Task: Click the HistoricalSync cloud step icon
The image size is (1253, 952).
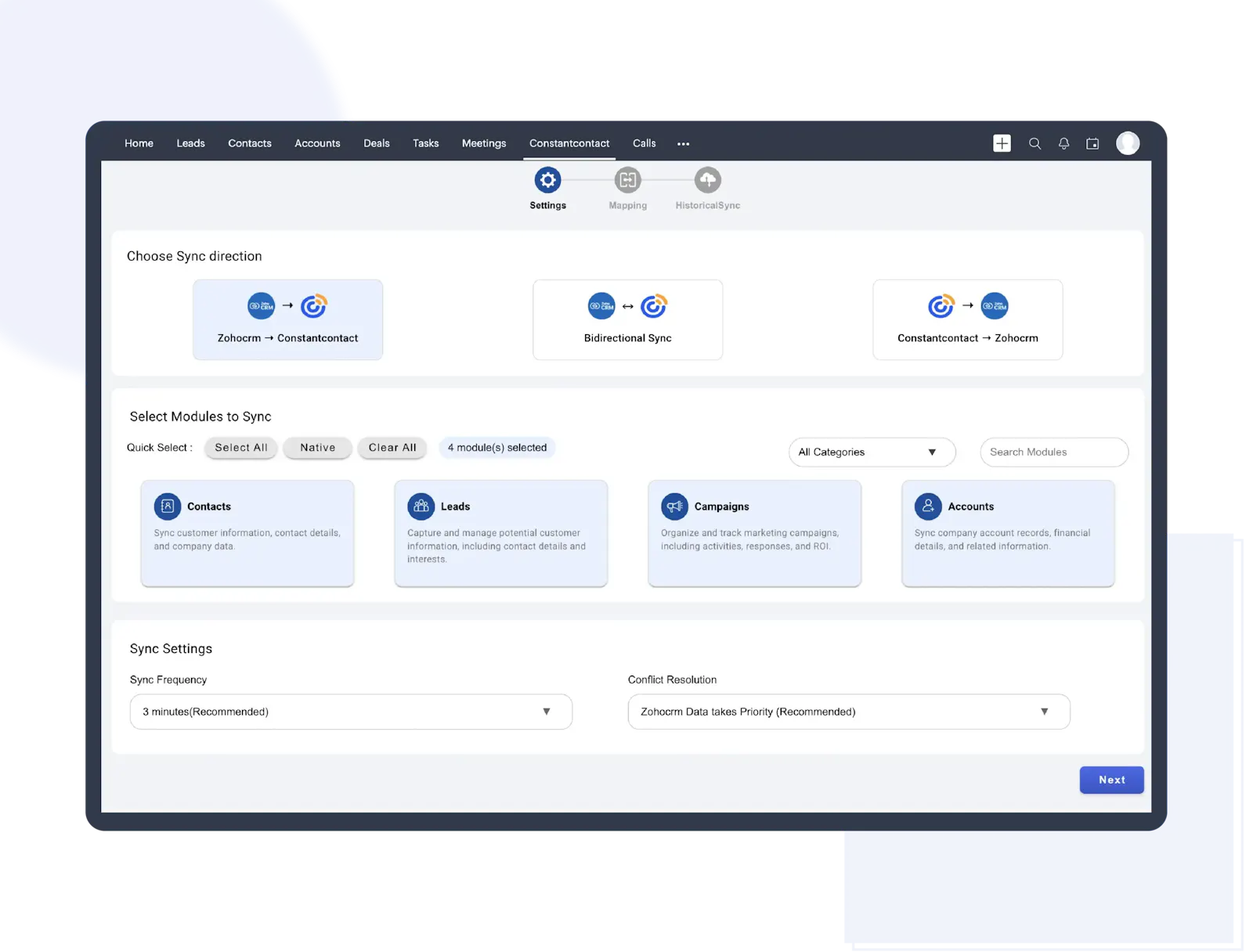Action: (707, 180)
